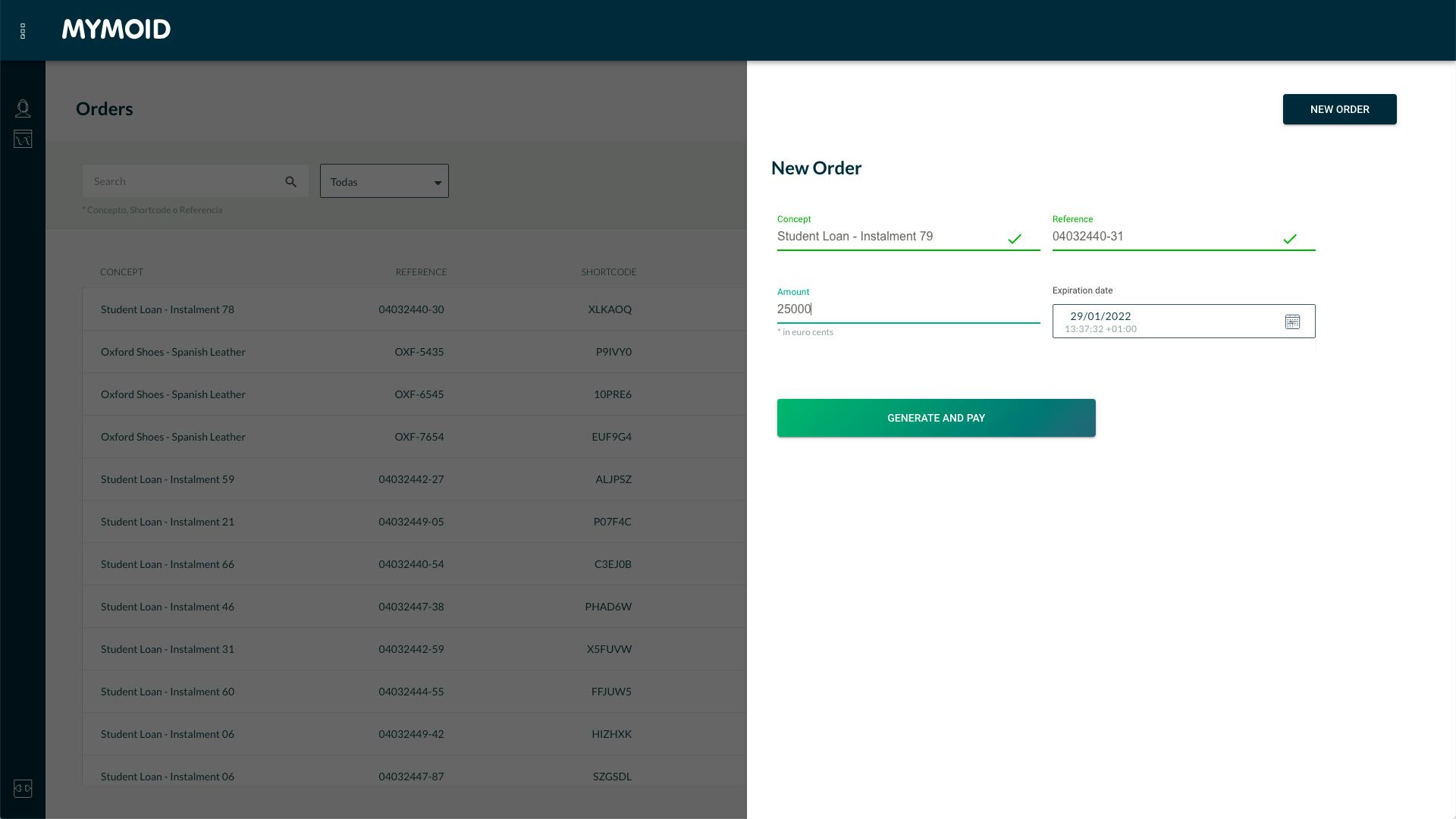Click the green checkmark next to Concept field
Viewport: 1456px width, 819px height.
pyautogui.click(x=1015, y=239)
